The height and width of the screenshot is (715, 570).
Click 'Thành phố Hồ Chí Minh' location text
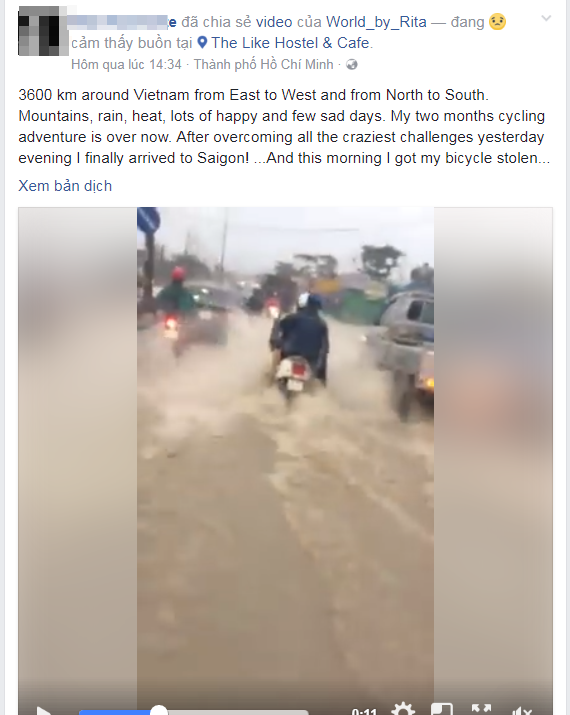(264, 64)
